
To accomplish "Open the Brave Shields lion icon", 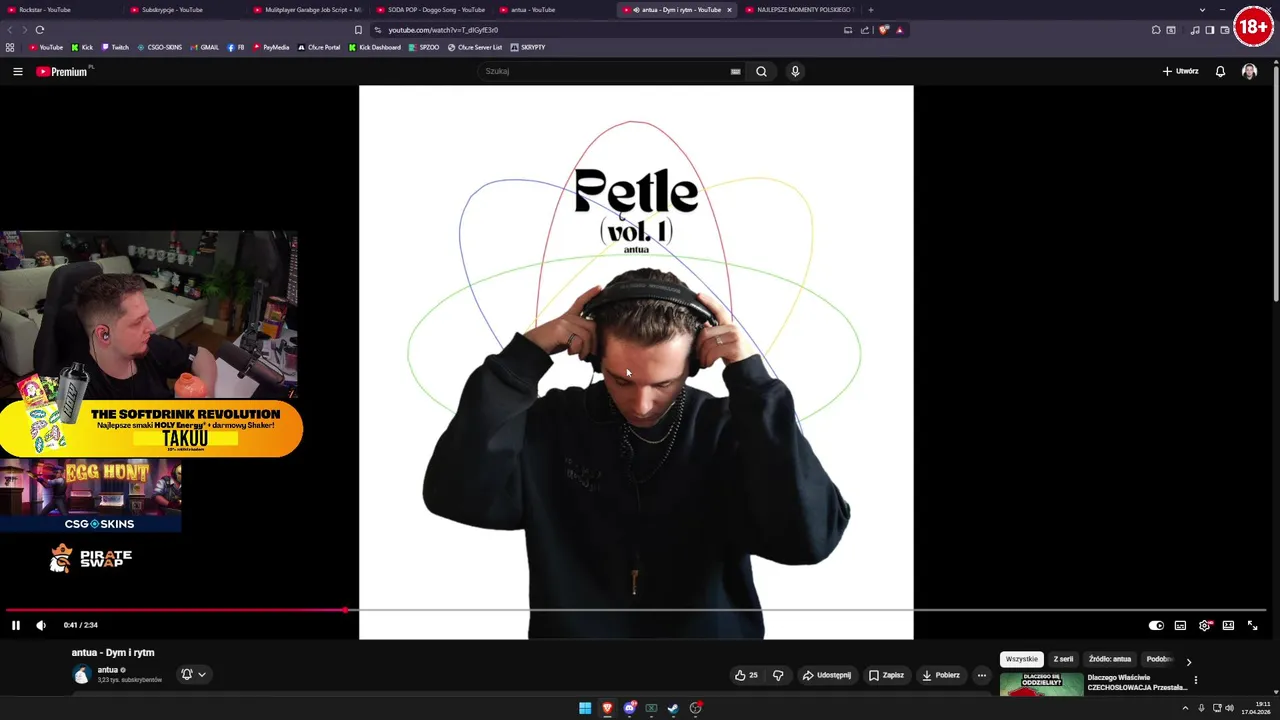I will point(883,30).
